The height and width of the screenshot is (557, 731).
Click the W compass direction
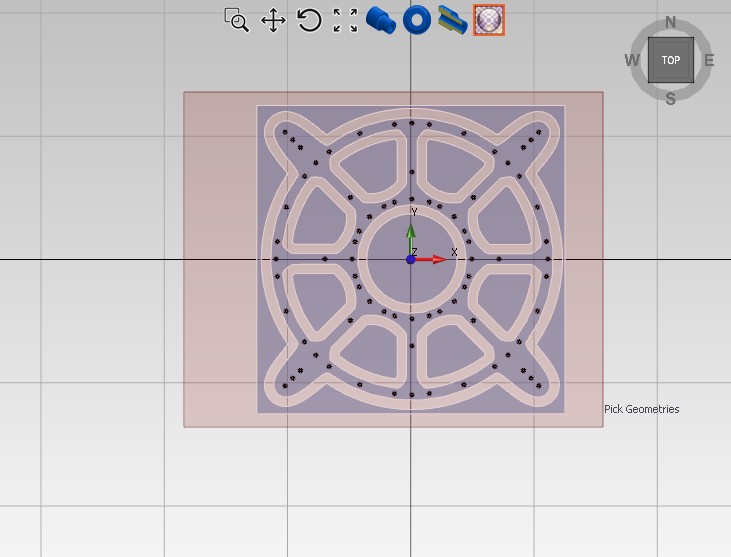coord(632,60)
